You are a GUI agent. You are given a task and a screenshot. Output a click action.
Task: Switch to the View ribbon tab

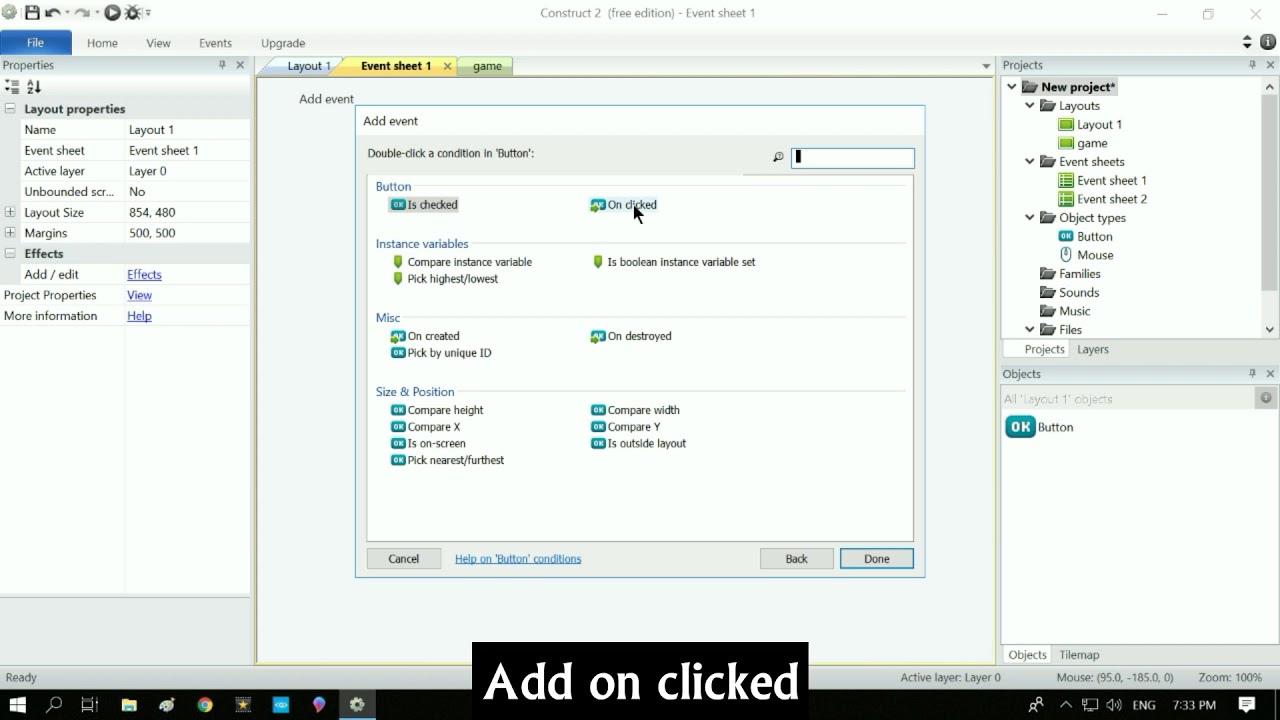point(158,43)
